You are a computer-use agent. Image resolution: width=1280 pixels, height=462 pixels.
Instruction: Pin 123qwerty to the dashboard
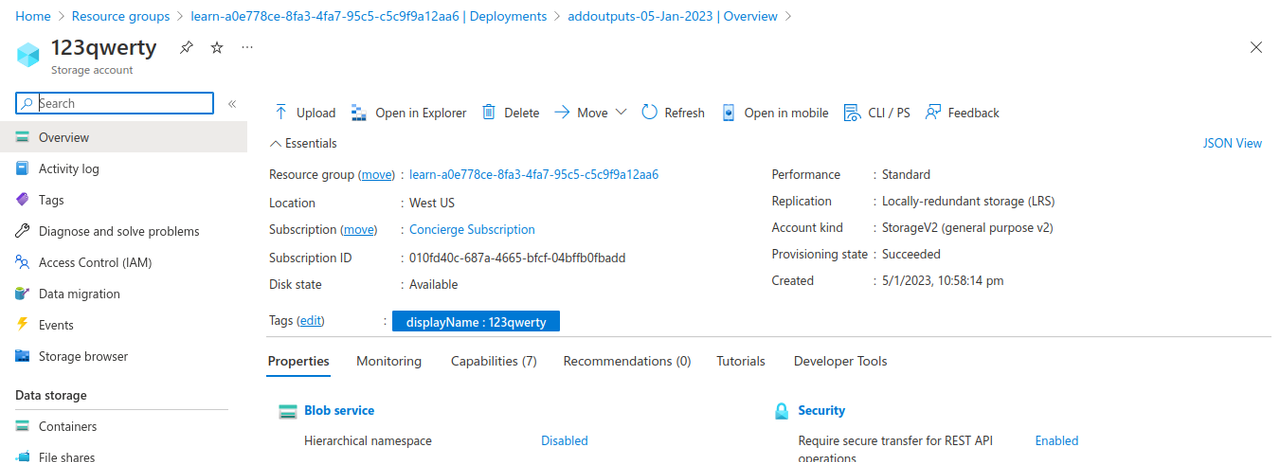pyautogui.click(x=186, y=47)
